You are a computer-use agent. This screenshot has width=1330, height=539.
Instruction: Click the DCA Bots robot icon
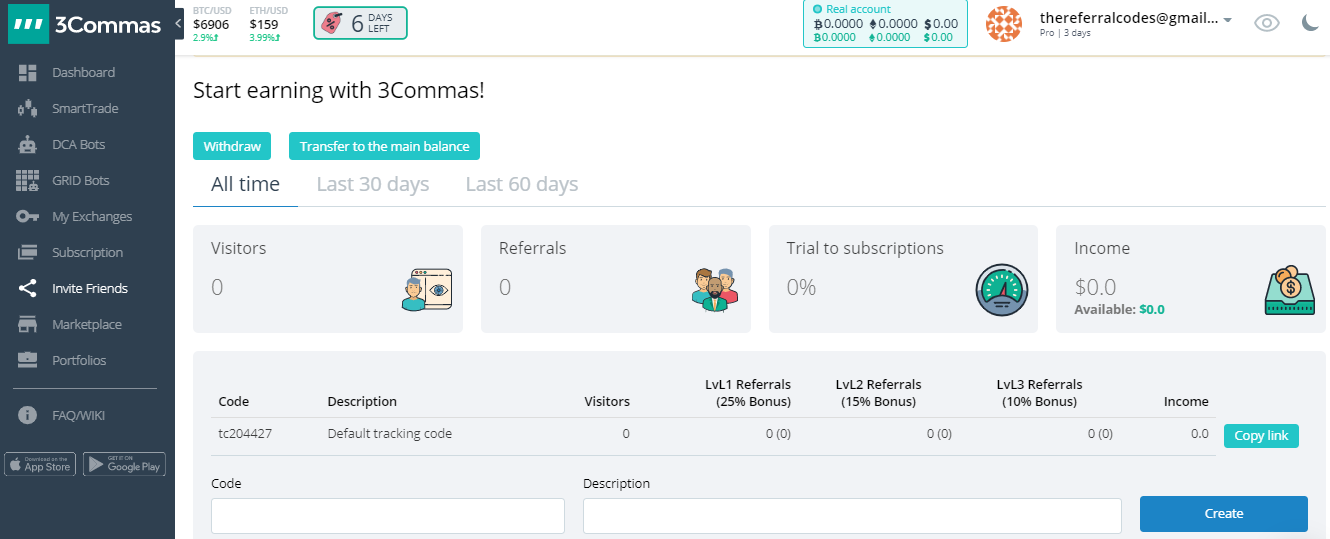point(27,145)
